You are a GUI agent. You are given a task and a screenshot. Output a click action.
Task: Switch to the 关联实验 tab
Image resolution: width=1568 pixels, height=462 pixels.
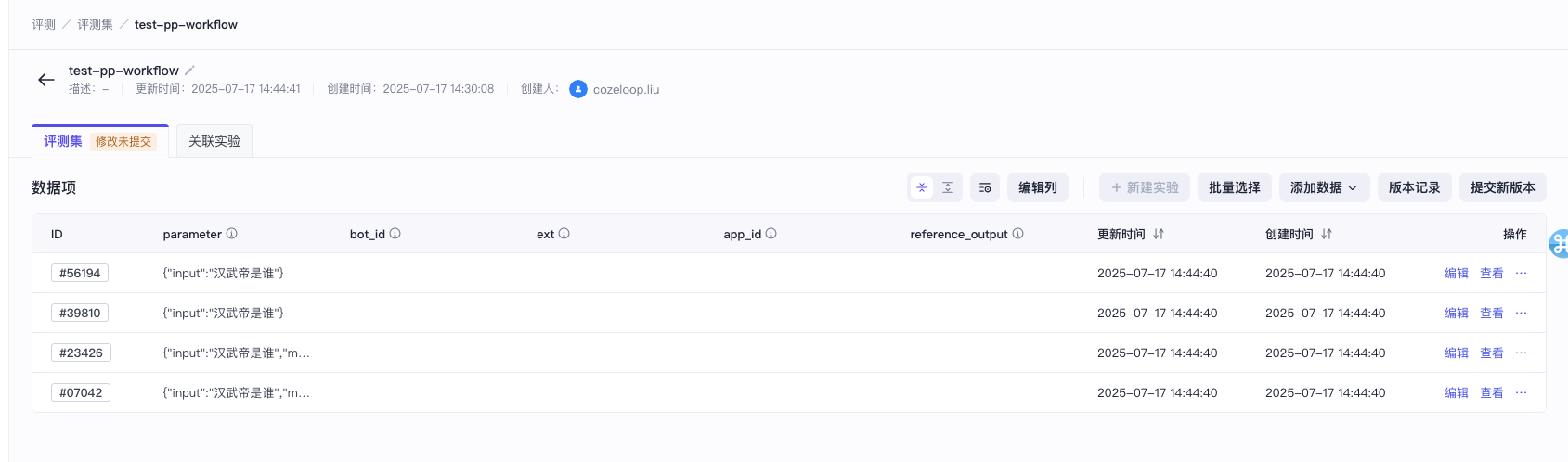[x=214, y=141]
